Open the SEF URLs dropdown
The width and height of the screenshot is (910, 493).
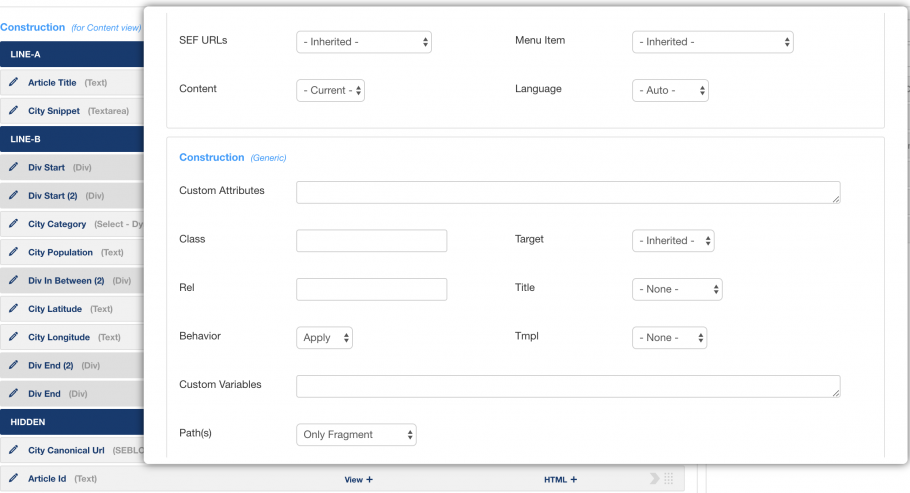click(364, 42)
